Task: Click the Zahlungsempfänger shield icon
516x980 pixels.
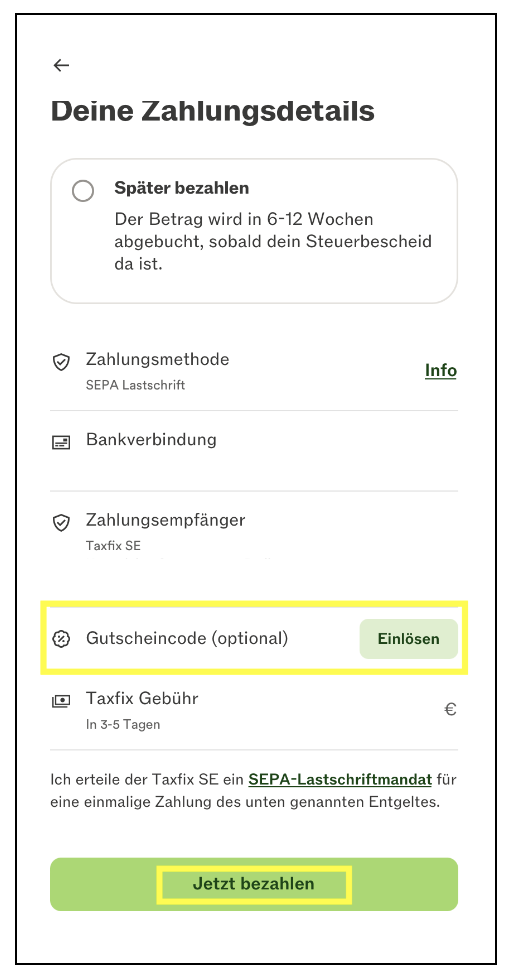Action: 61,522
